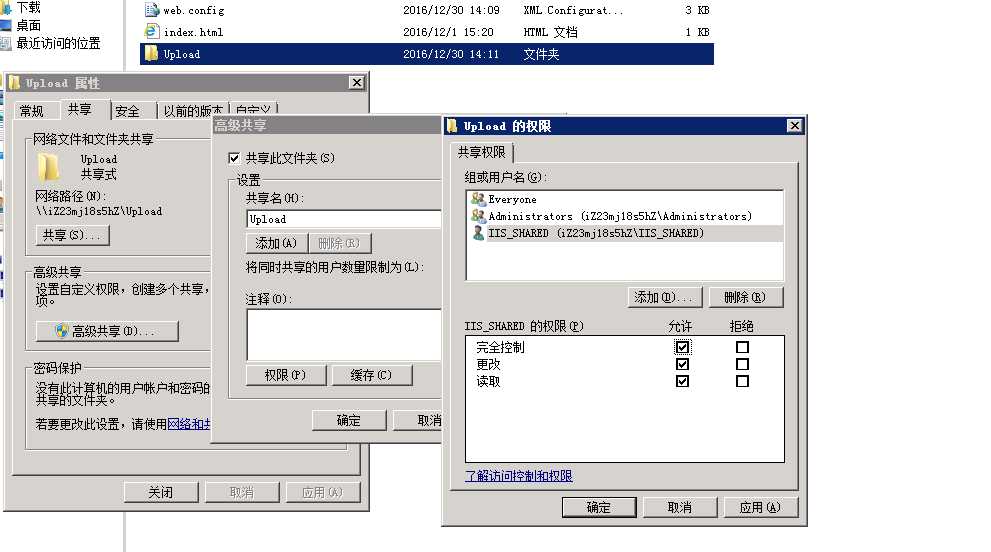991x552 pixels.
Task: Click the Upload folder icon in file list
Action: (152, 54)
